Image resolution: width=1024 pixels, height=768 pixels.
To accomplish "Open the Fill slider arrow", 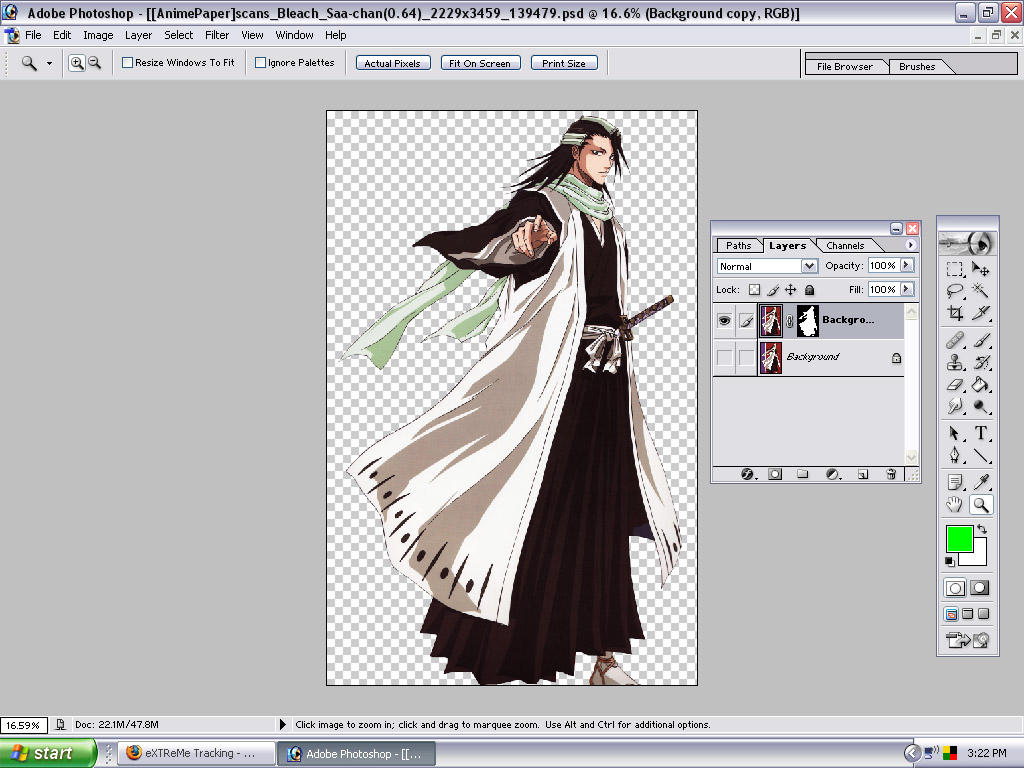I will [x=906, y=289].
